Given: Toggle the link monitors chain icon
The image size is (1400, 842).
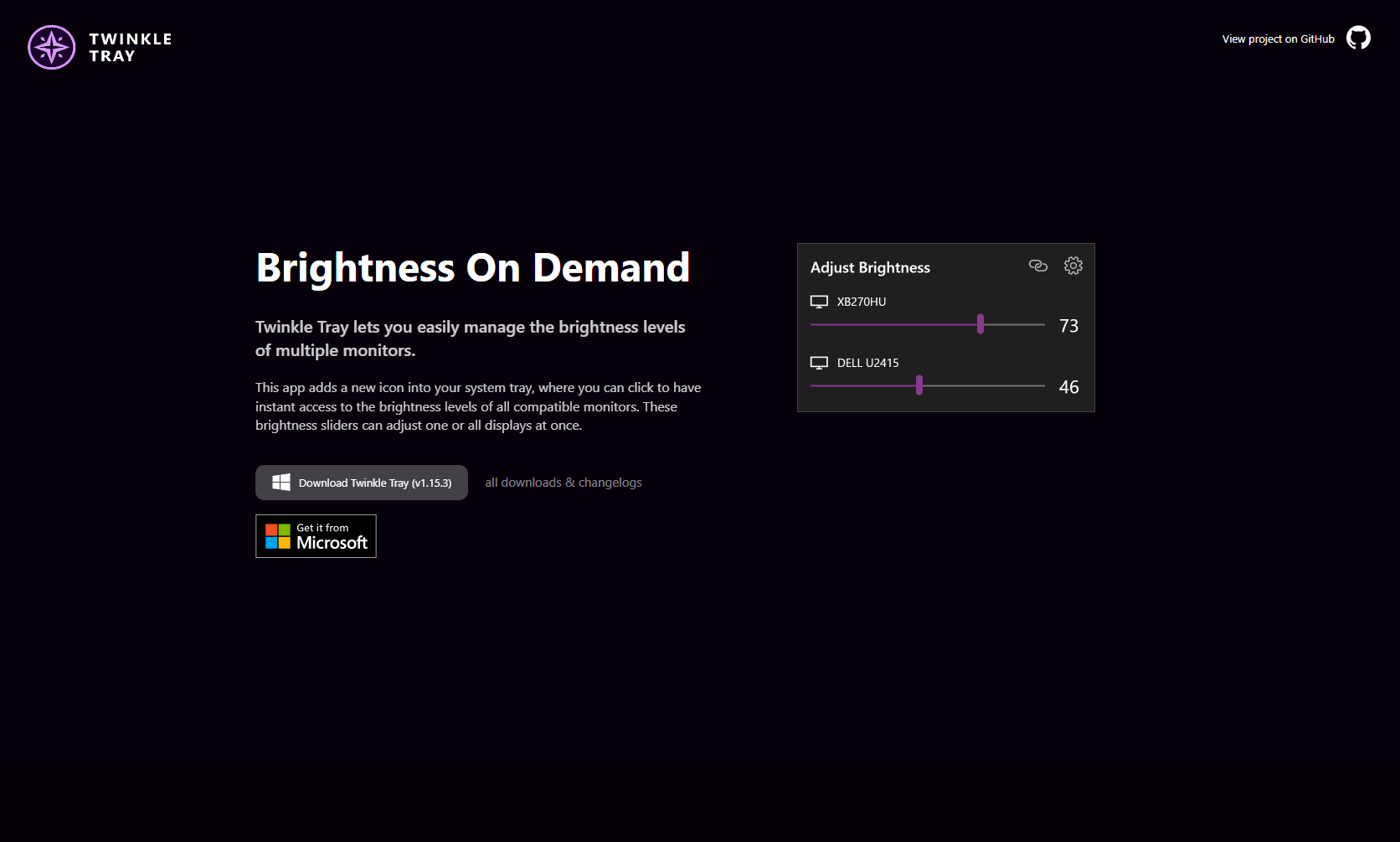Looking at the screenshot, I should coord(1038,266).
